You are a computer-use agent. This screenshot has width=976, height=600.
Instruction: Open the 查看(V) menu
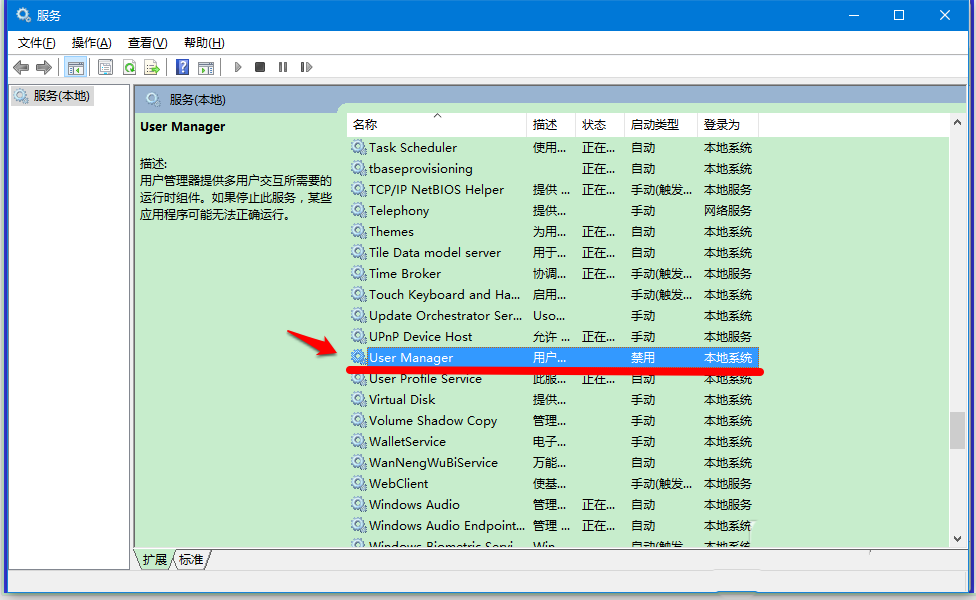coord(146,42)
